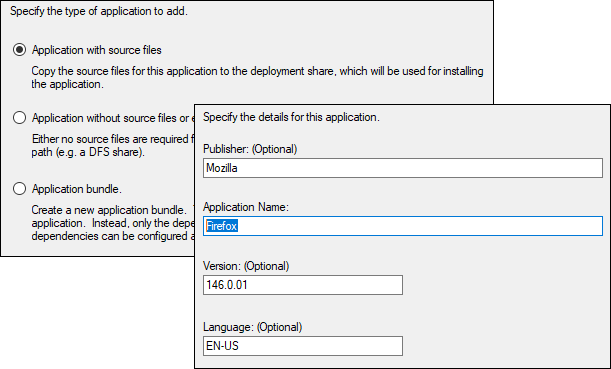The height and width of the screenshot is (369, 611).
Task: Click the Application Name field with Firefox
Action: tap(403, 226)
